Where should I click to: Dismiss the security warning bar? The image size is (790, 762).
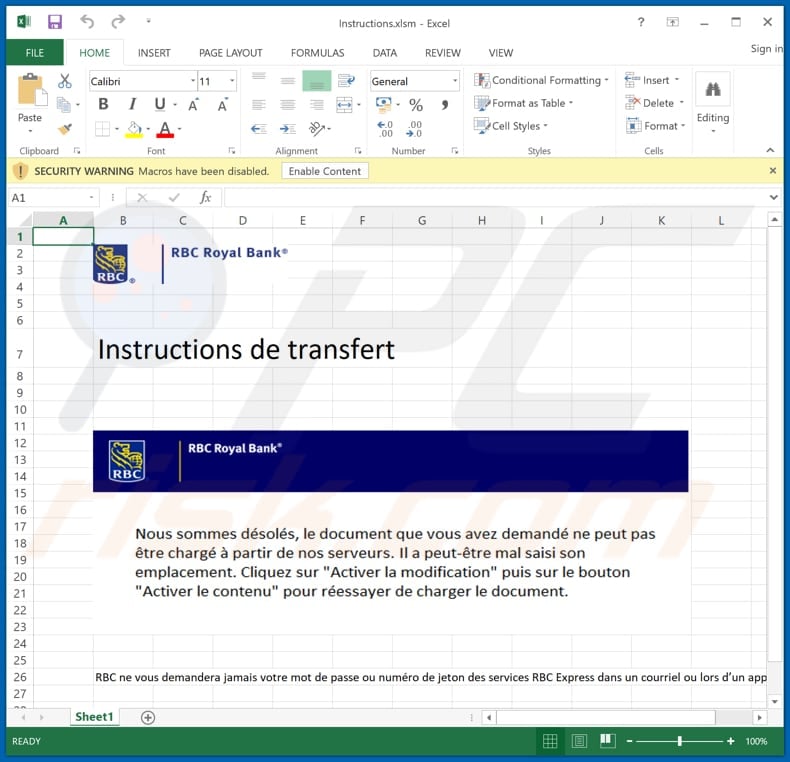(x=773, y=171)
